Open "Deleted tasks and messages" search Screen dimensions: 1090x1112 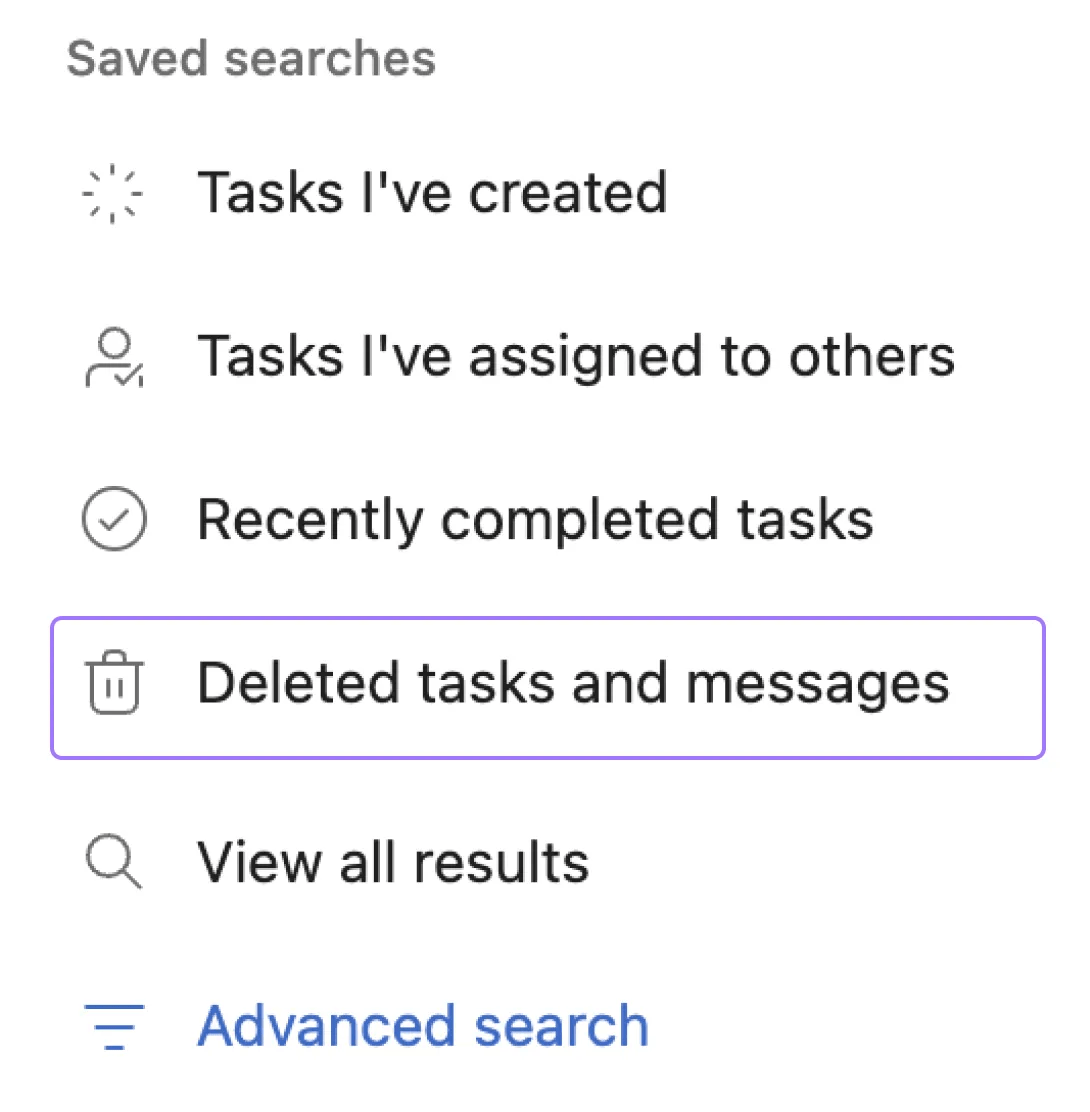pyautogui.click(x=572, y=685)
